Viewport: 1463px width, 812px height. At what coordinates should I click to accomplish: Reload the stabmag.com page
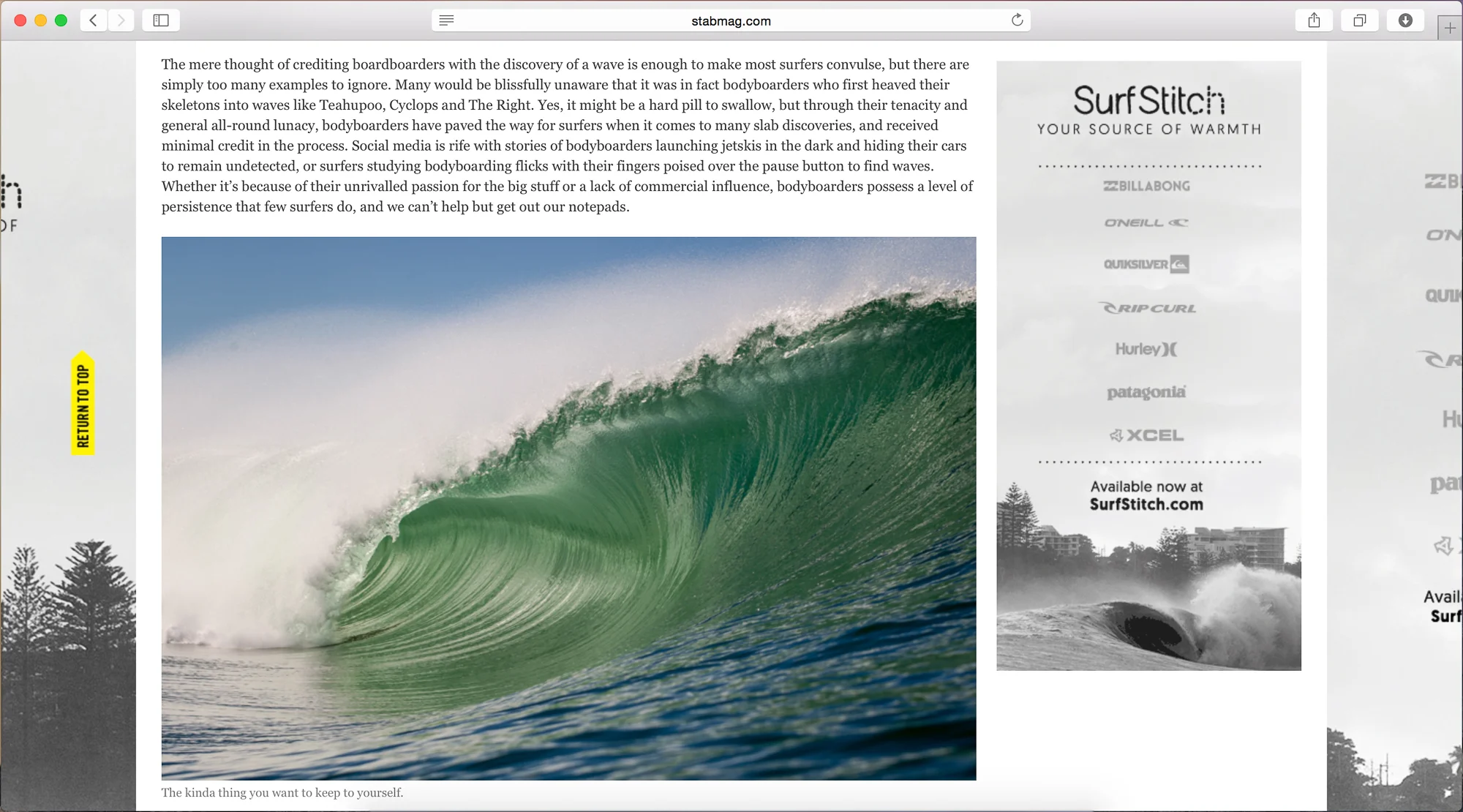(x=1017, y=20)
